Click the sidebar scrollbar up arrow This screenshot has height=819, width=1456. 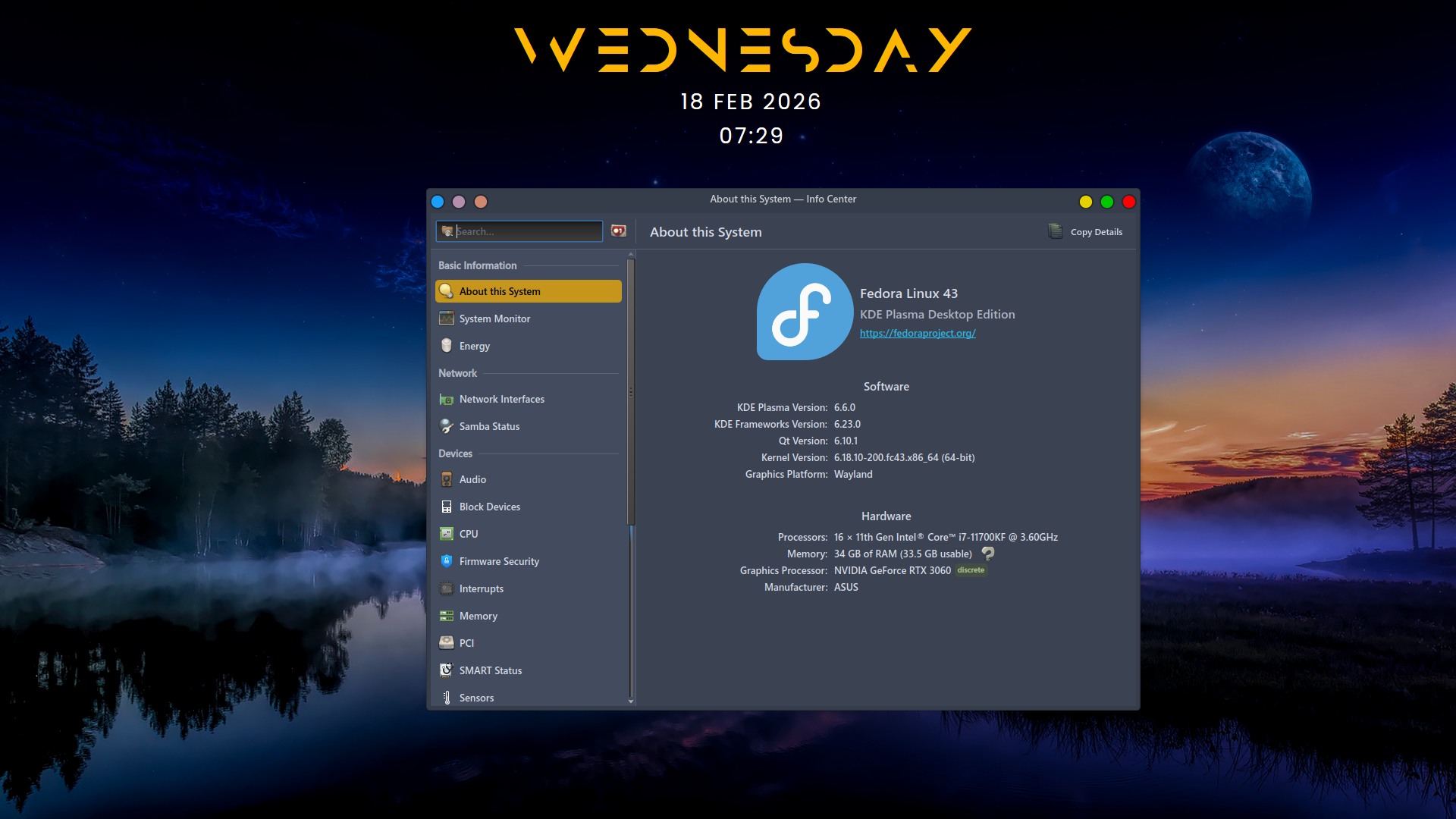tap(631, 255)
